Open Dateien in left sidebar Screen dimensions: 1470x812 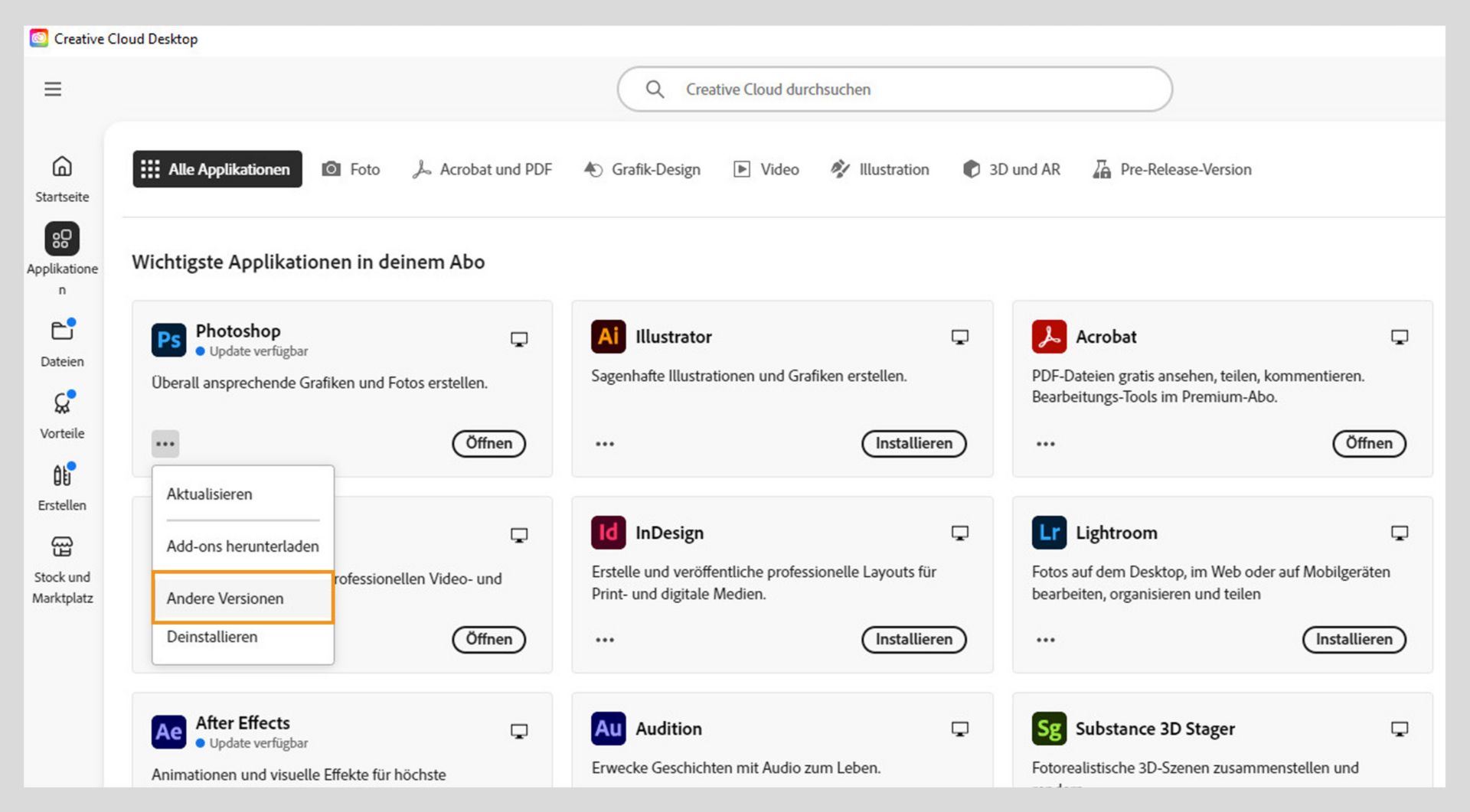(x=62, y=342)
